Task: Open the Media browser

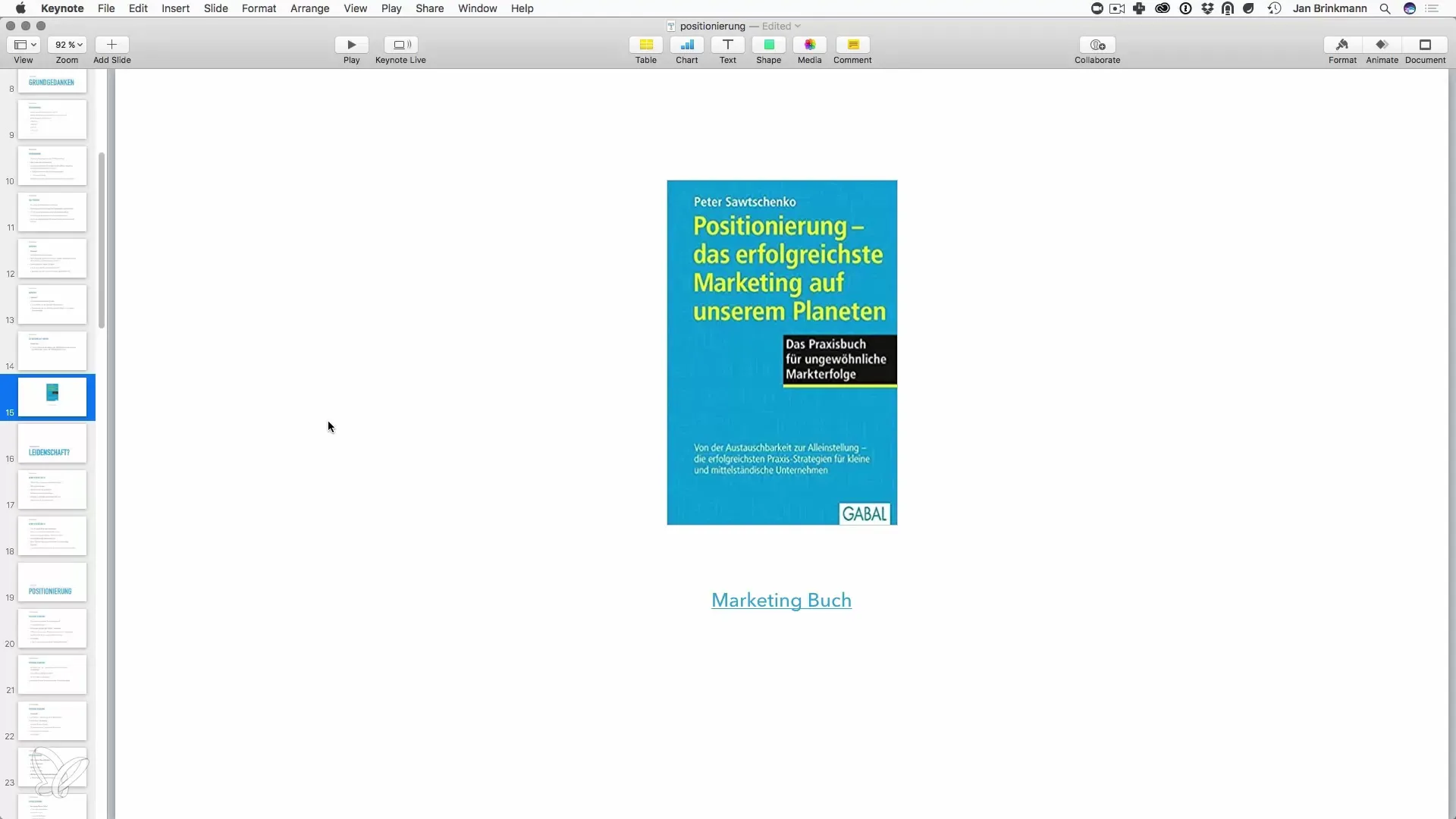Action: click(x=810, y=45)
